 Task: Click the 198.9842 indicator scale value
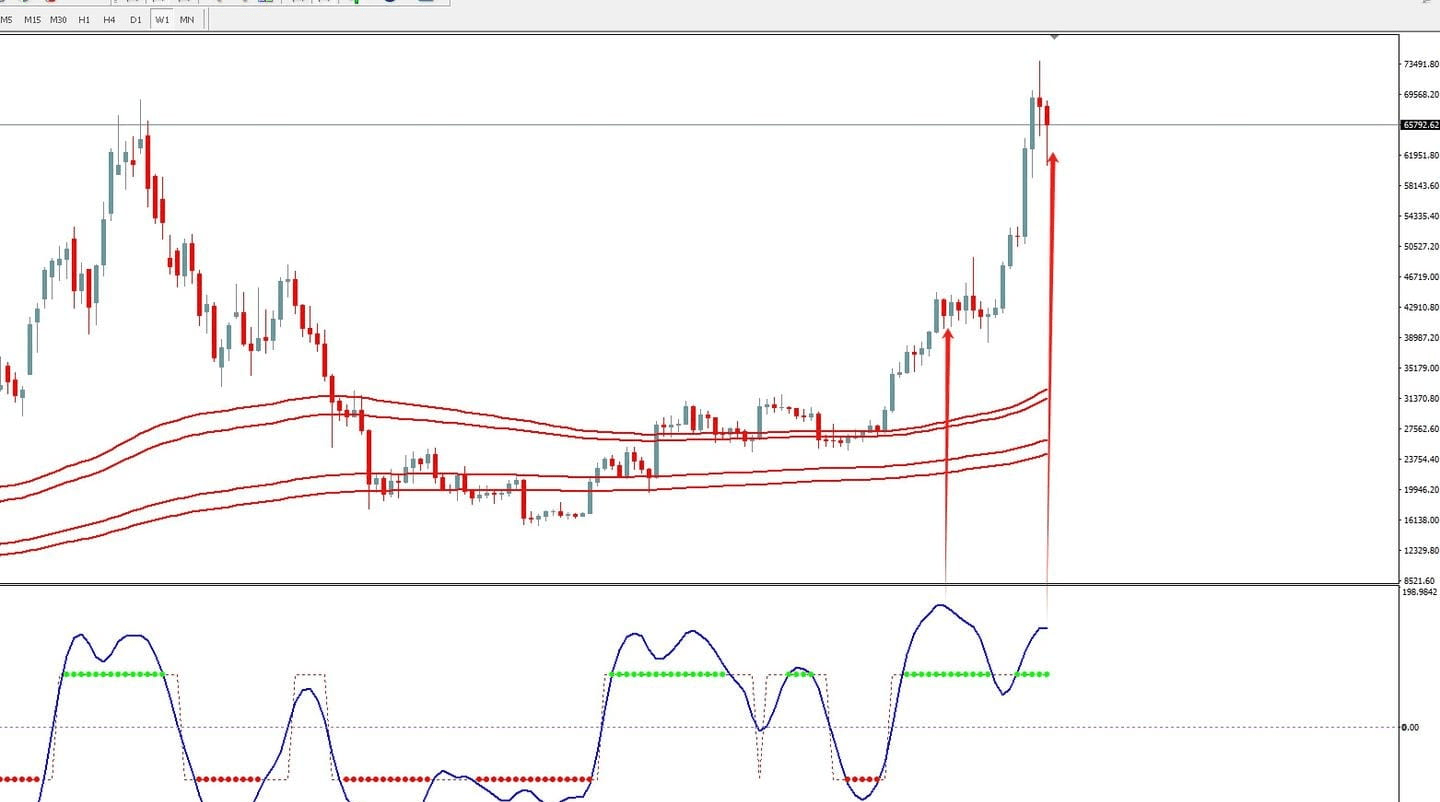[1420, 591]
